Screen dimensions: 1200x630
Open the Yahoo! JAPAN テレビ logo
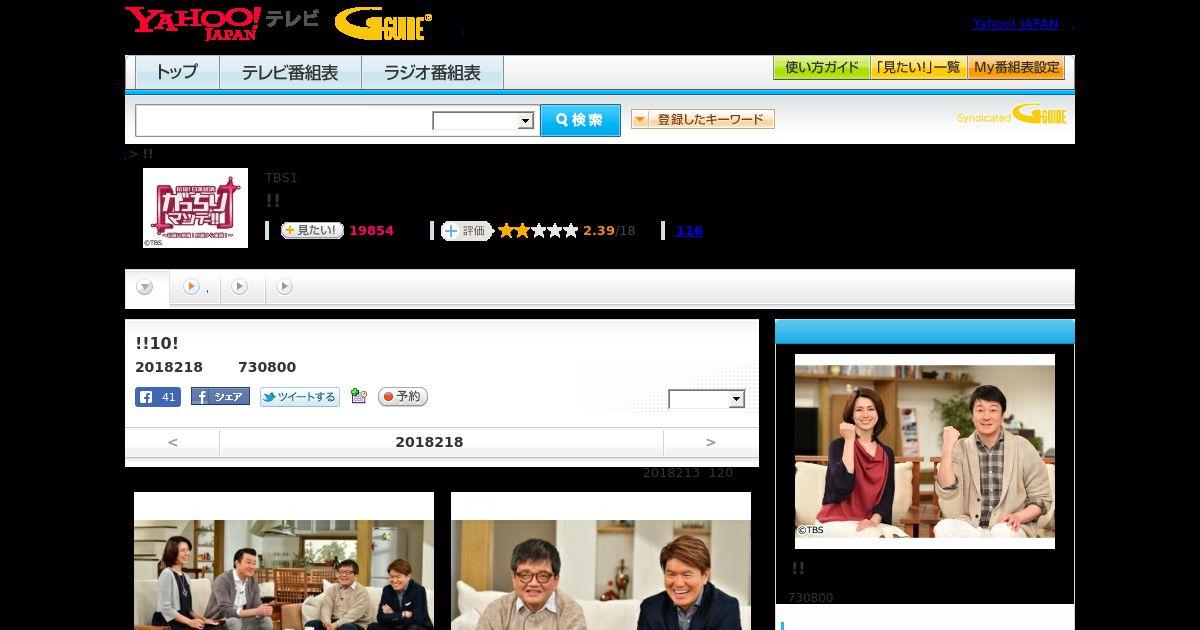(x=222, y=23)
